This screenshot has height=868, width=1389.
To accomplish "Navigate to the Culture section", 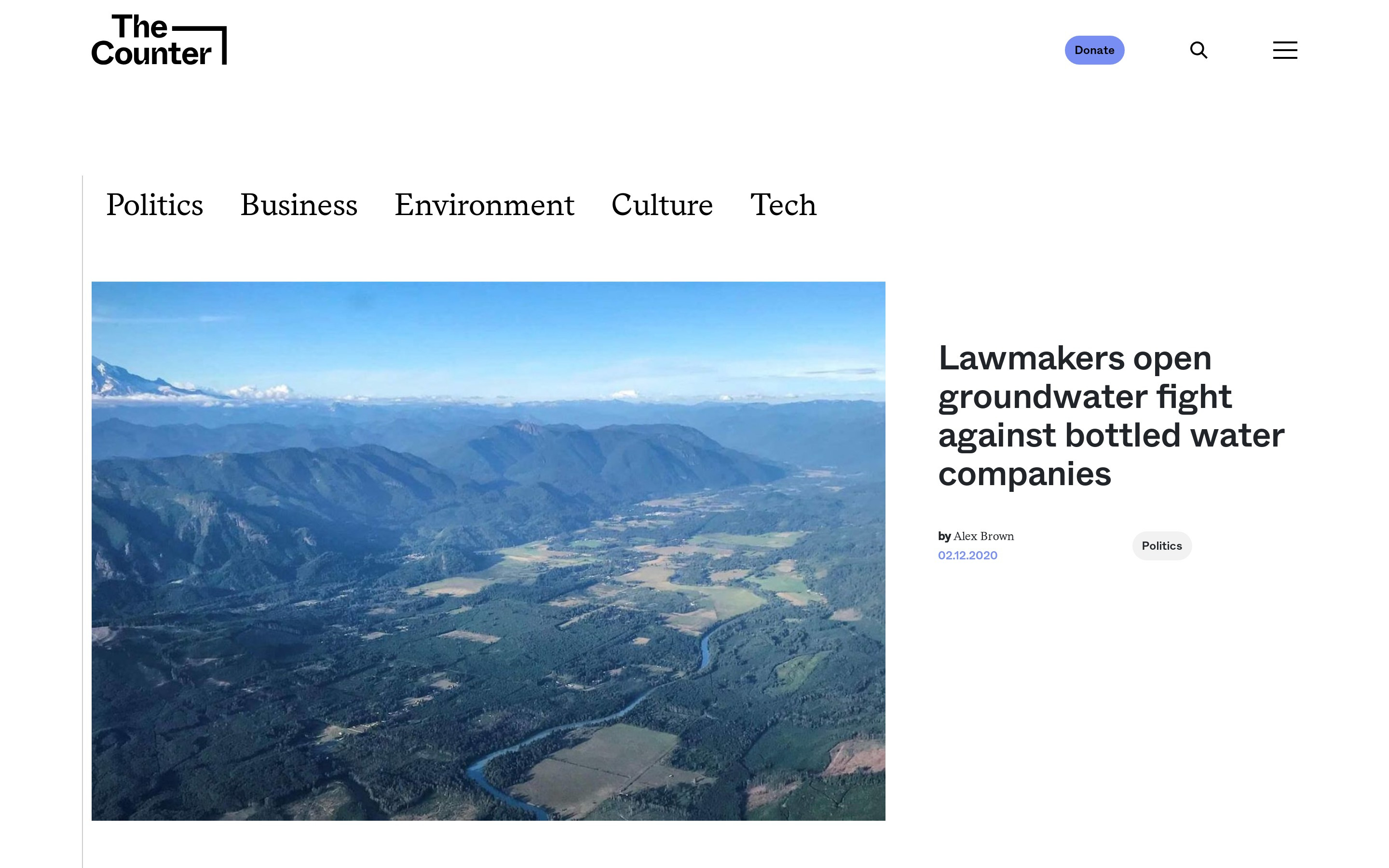I will 662,205.
